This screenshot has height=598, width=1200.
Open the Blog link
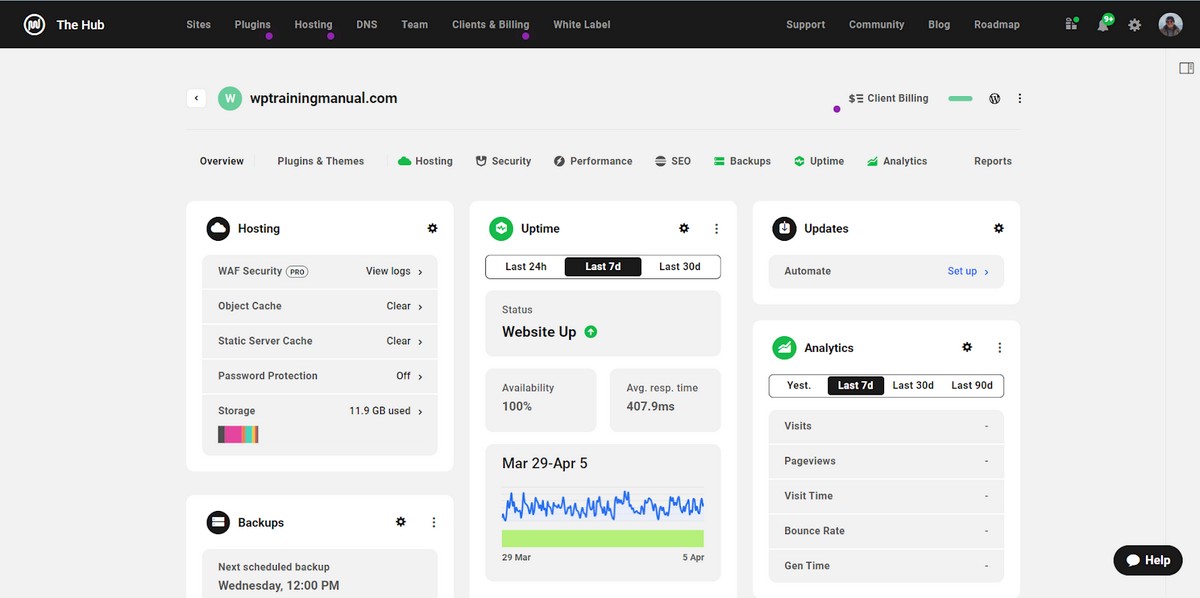click(939, 24)
